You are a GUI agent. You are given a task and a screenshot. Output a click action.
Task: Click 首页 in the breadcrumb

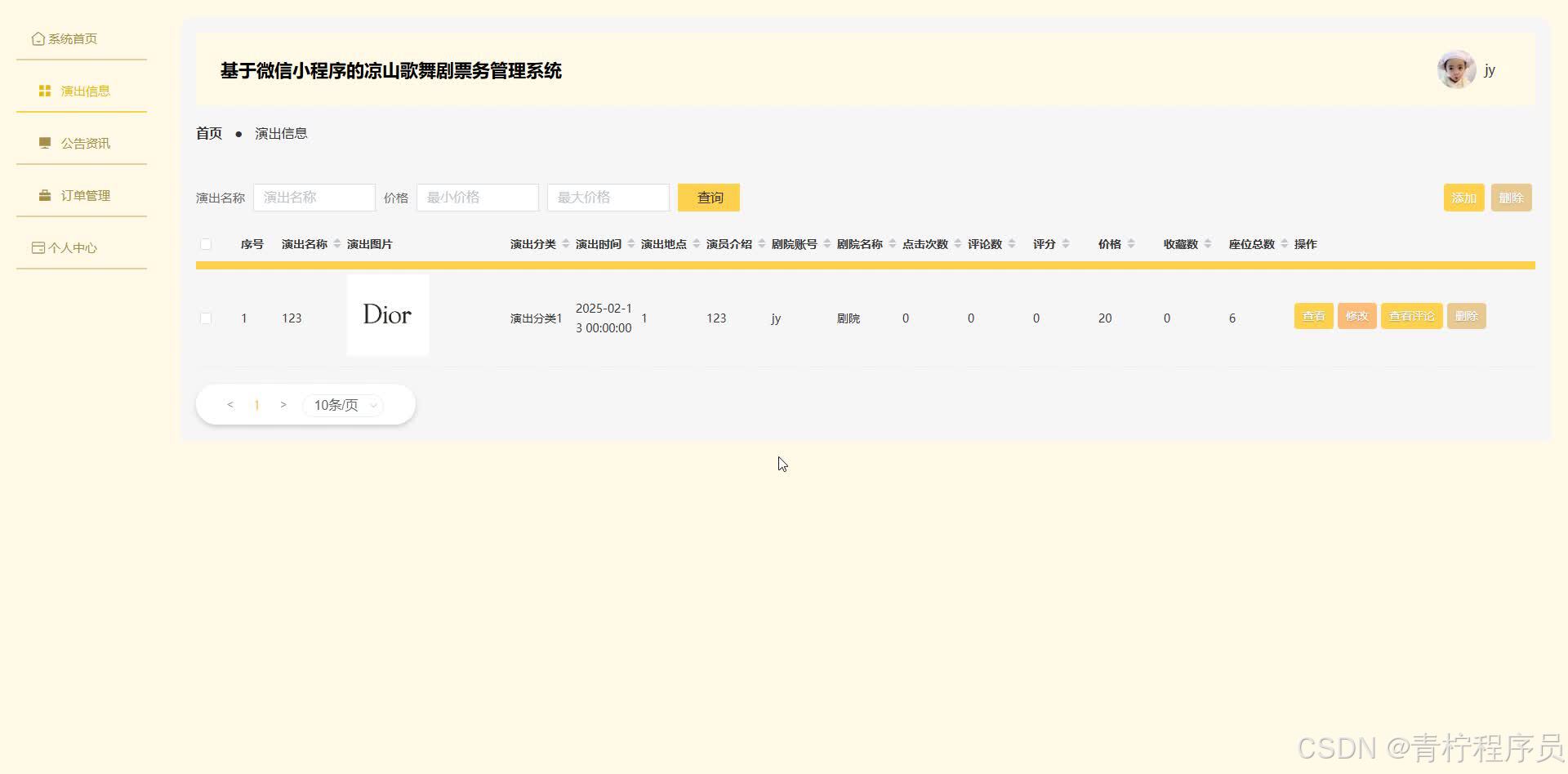[x=208, y=132]
